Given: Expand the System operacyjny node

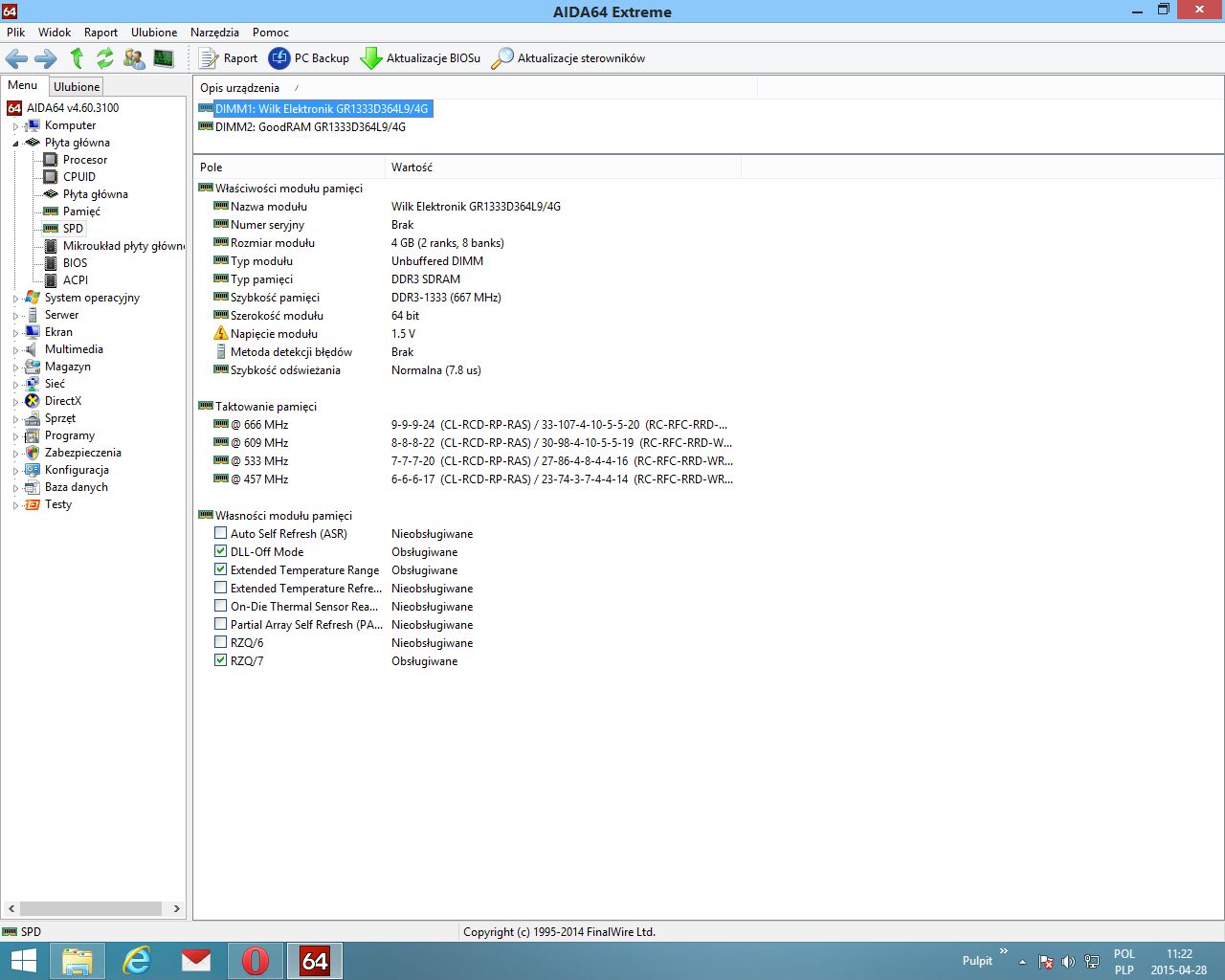Looking at the screenshot, I should 15,299.
